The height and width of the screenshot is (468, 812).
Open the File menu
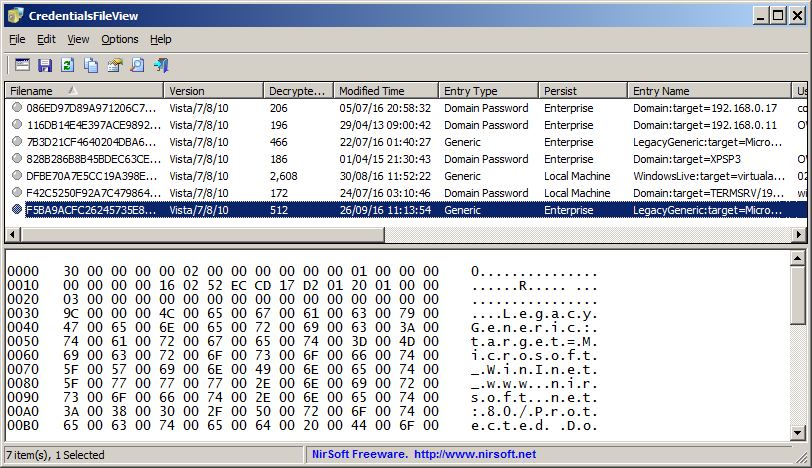point(17,39)
